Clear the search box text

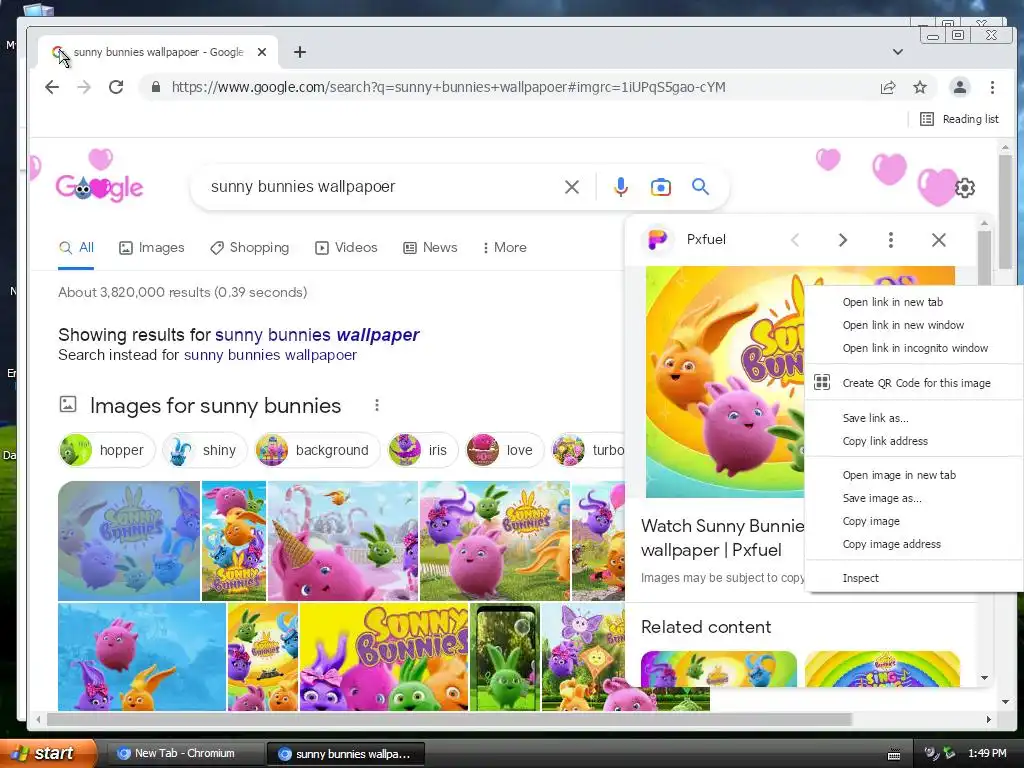(x=571, y=187)
